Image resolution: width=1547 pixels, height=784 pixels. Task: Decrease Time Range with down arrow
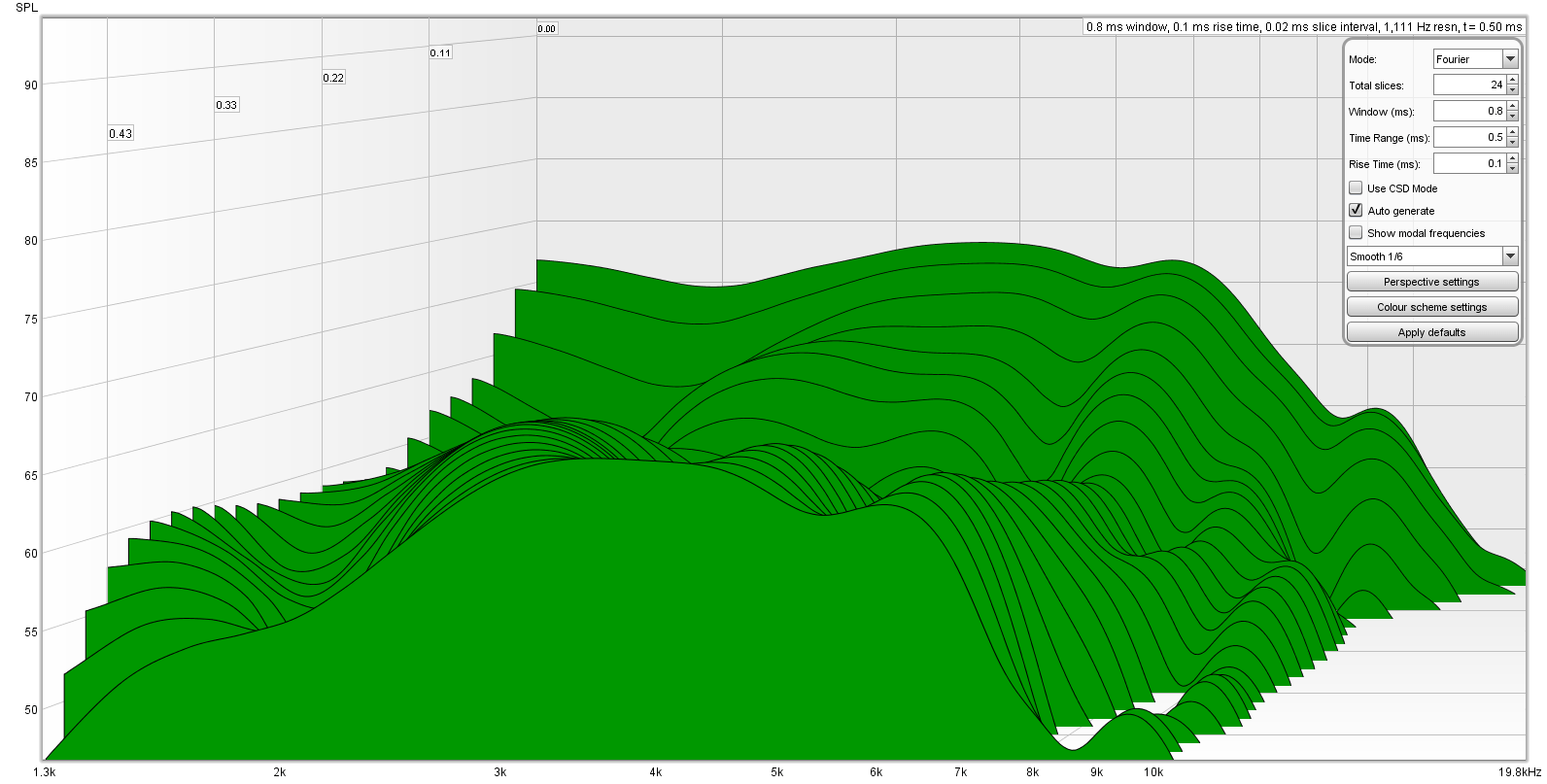click(x=1512, y=143)
